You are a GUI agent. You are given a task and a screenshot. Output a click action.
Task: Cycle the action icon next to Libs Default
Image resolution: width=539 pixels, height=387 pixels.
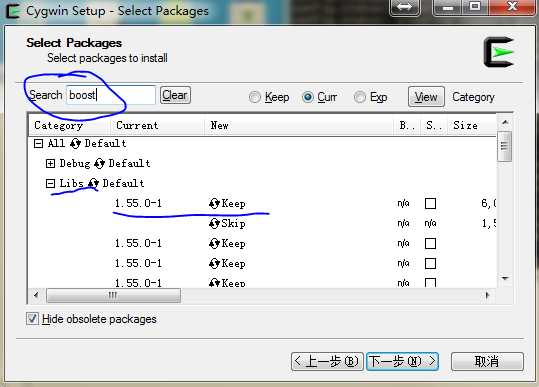click(x=93, y=183)
